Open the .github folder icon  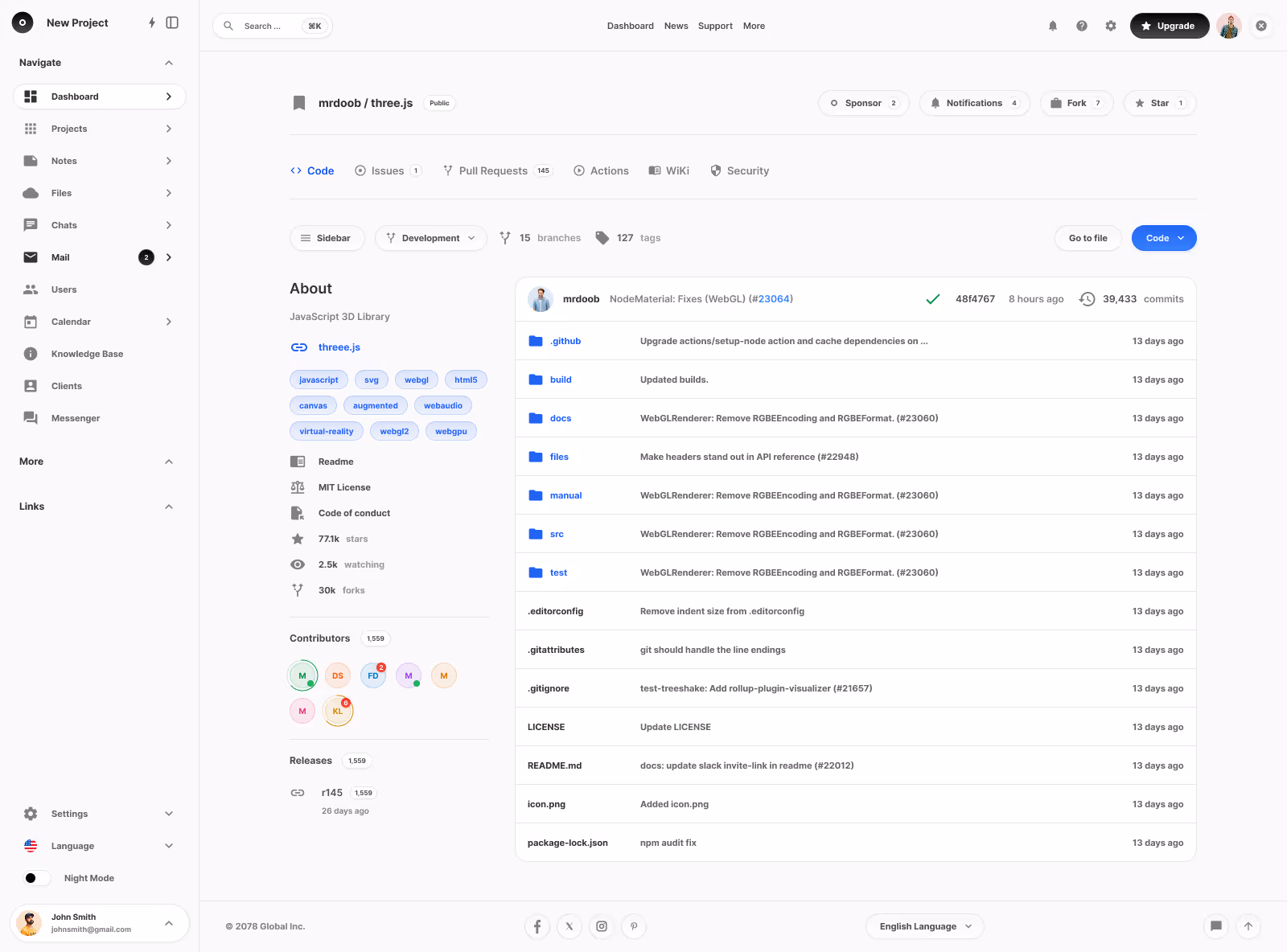tap(536, 341)
